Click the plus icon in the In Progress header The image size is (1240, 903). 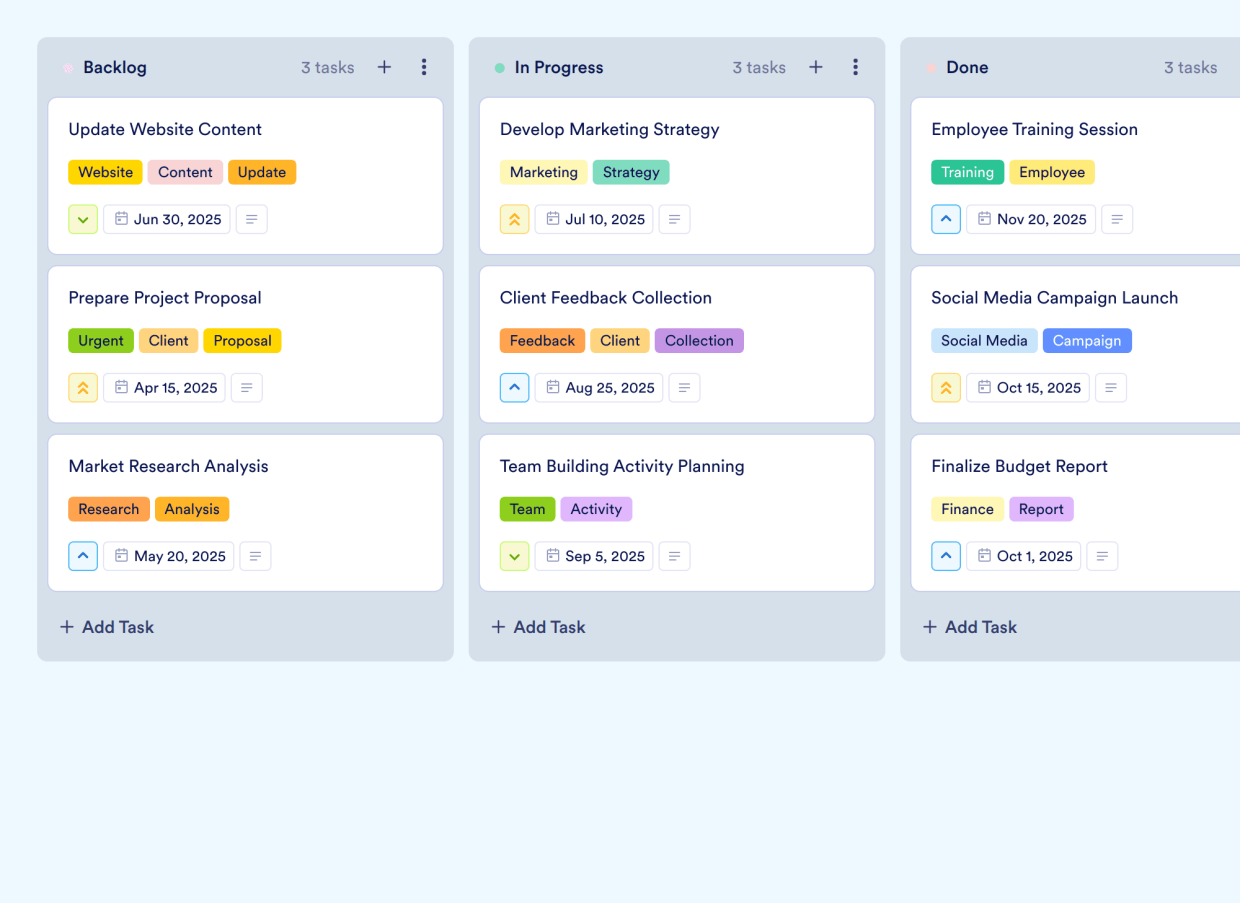816,67
